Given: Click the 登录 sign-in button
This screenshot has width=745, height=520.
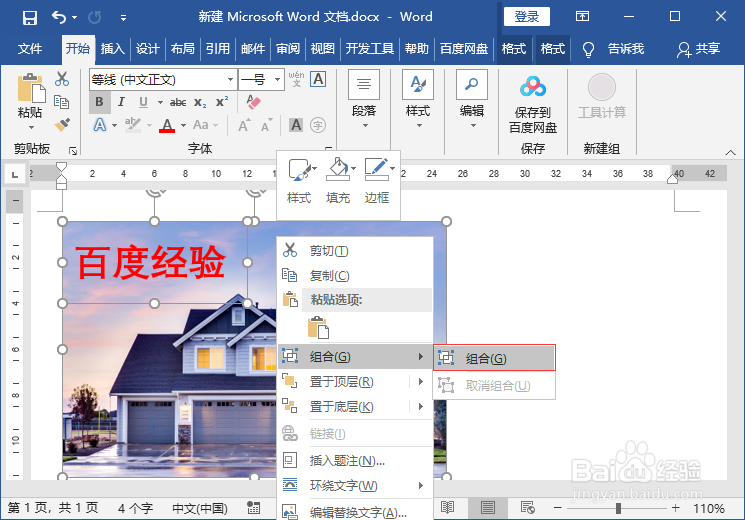Looking at the screenshot, I should (x=526, y=17).
